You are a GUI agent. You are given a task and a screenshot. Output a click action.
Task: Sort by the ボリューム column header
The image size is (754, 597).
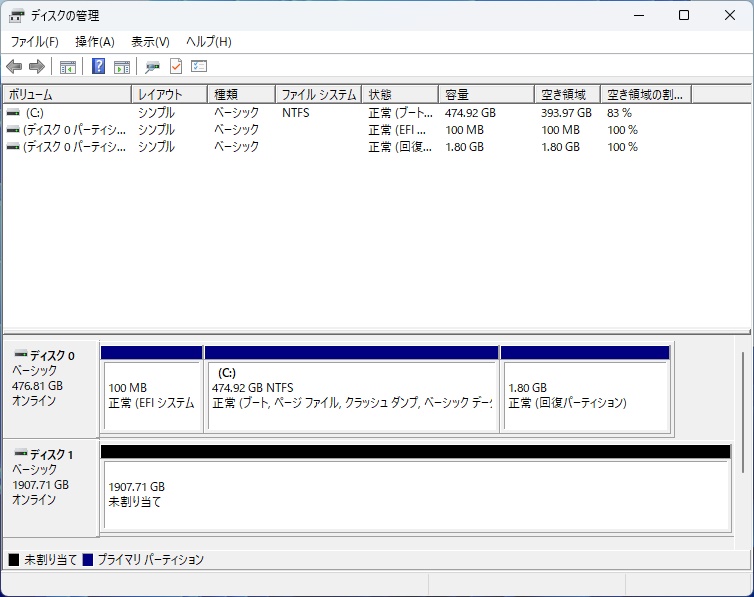tap(66, 95)
